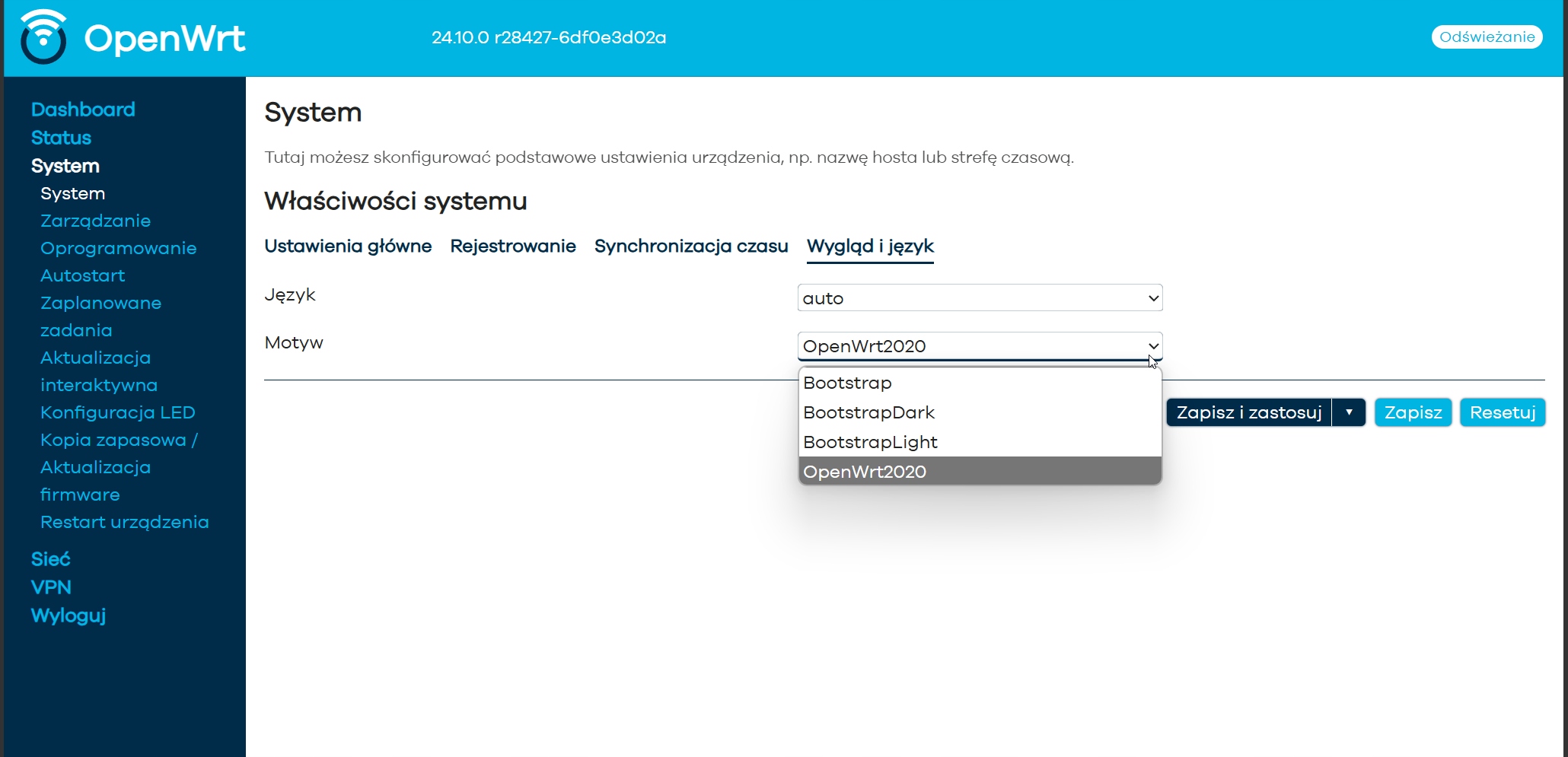Viewport: 1568px width, 757px height.
Task: Click Wyloguj to log out
Action: [69, 615]
